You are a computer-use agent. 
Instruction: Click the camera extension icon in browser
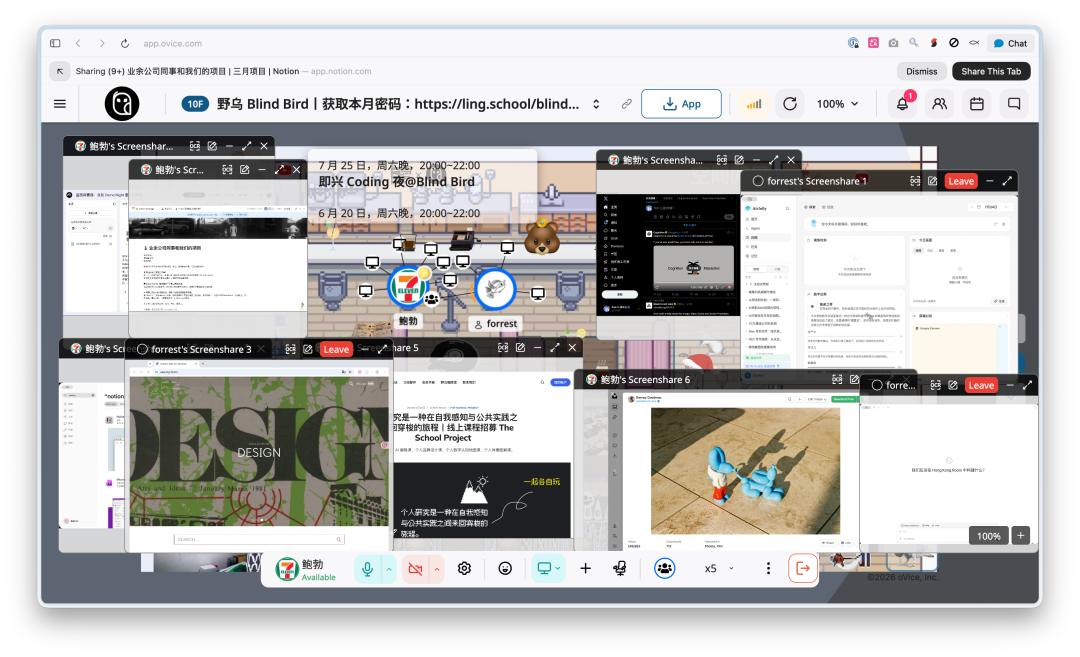pos(893,43)
